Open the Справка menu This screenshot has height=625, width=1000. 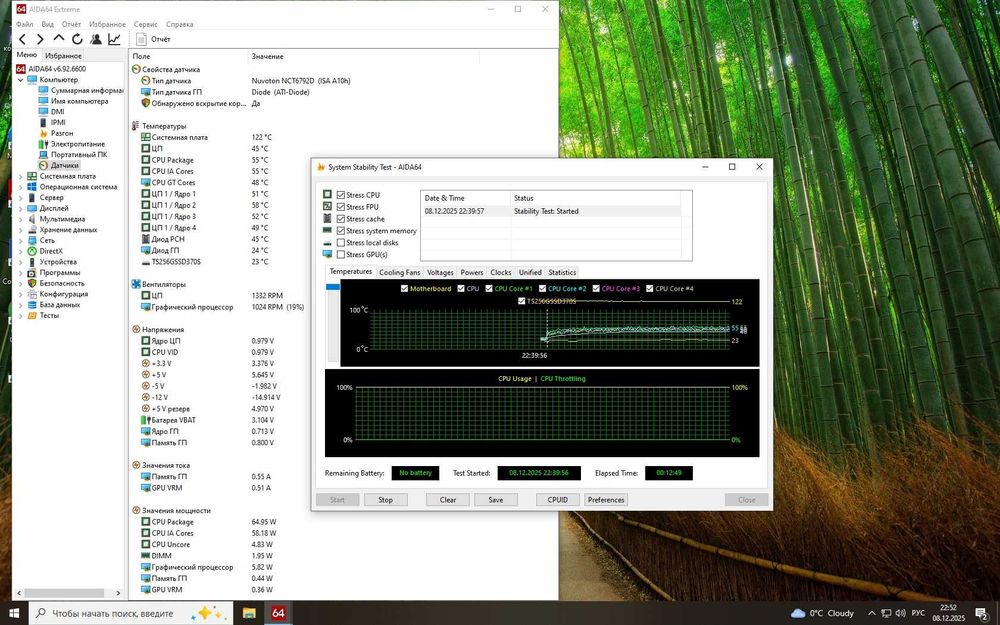(x=179, y=24)
